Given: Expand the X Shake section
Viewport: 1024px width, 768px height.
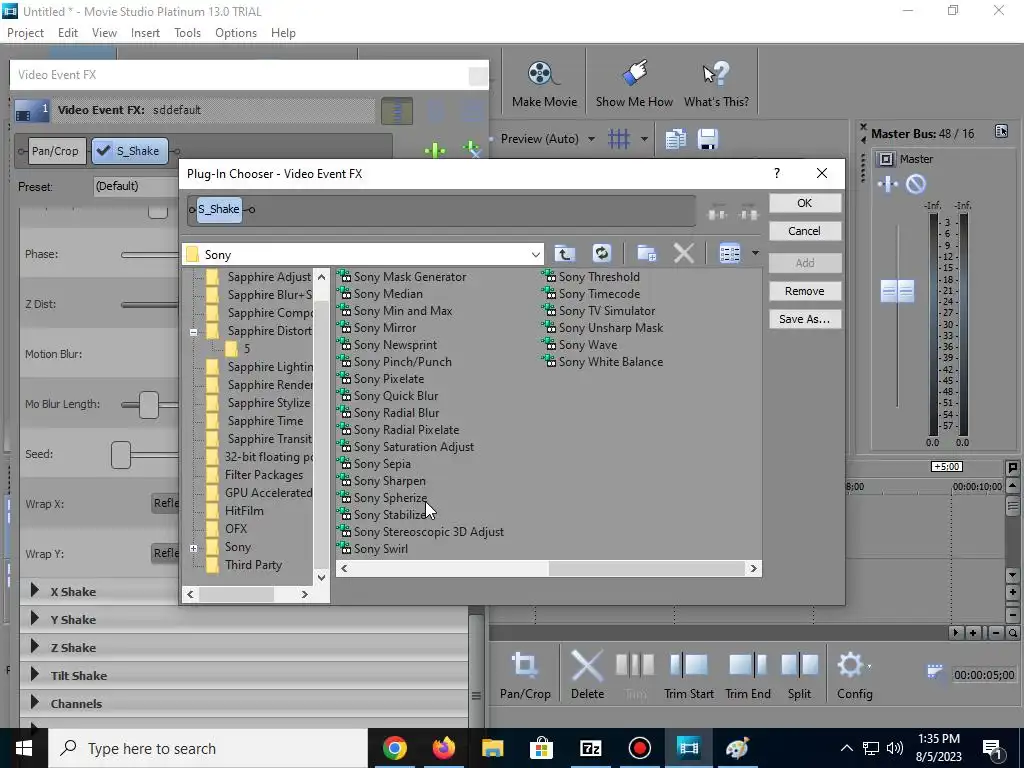Looking at the screenshot, I should pos(35,591).
